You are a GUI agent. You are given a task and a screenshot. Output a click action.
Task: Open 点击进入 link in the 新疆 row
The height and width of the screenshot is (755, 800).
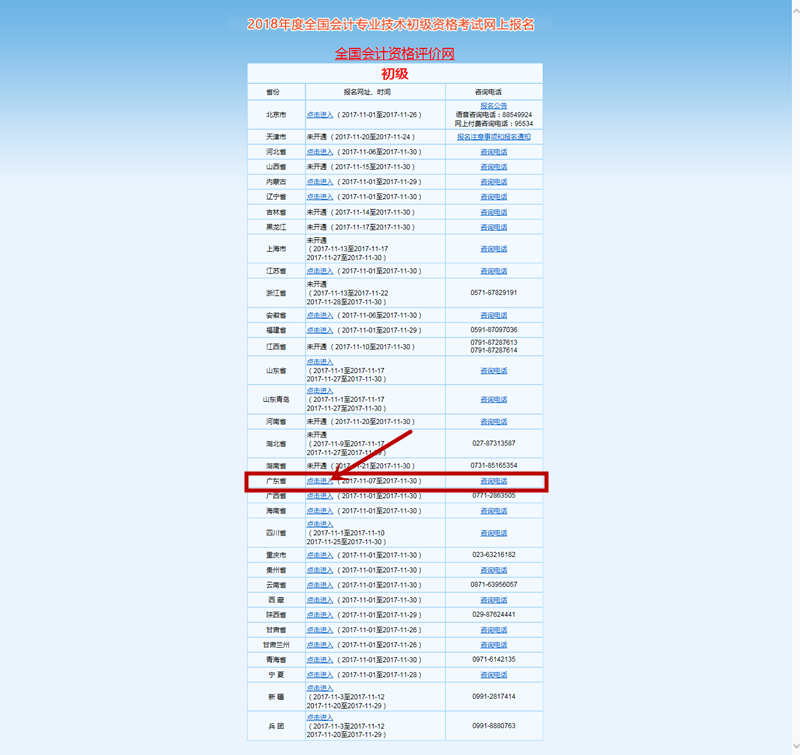point(320,688)
